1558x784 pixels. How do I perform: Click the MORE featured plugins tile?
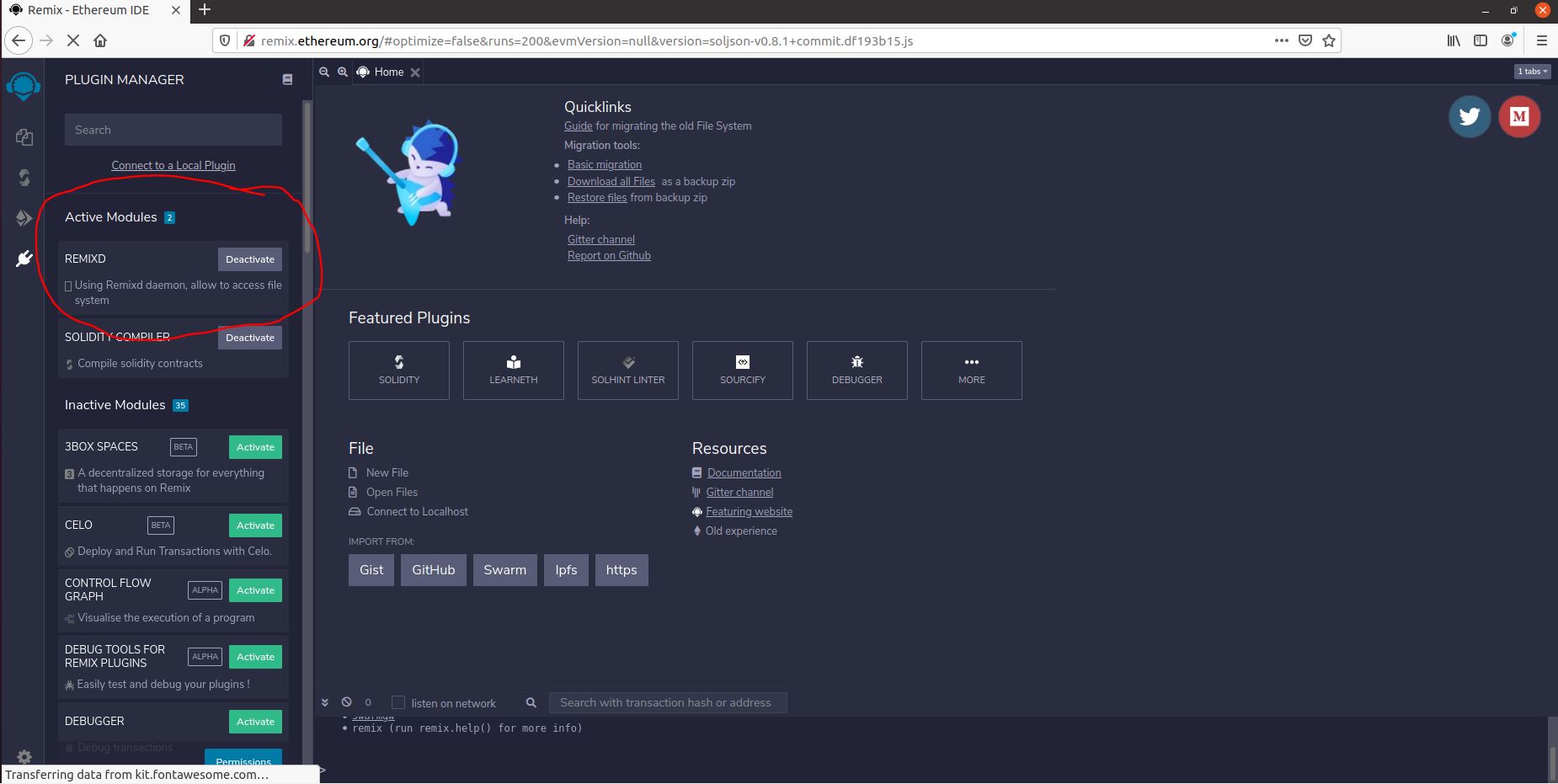coord(972,371)
